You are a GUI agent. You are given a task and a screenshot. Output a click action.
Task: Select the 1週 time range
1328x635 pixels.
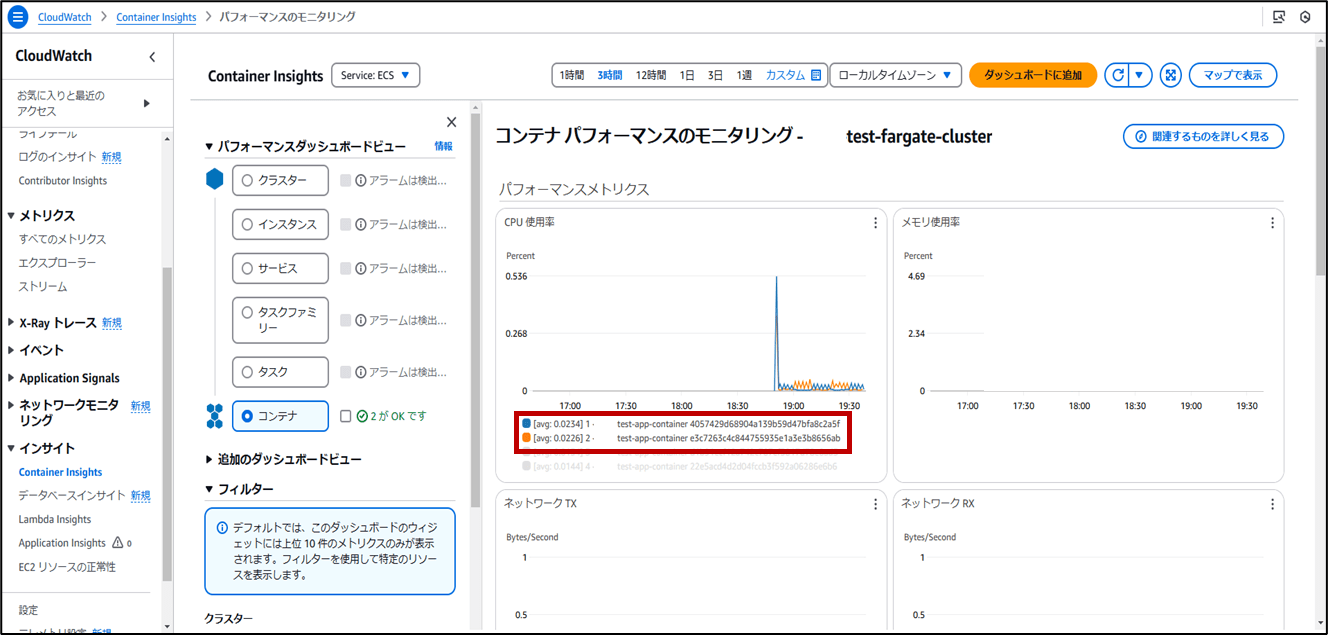coord(744,75)
